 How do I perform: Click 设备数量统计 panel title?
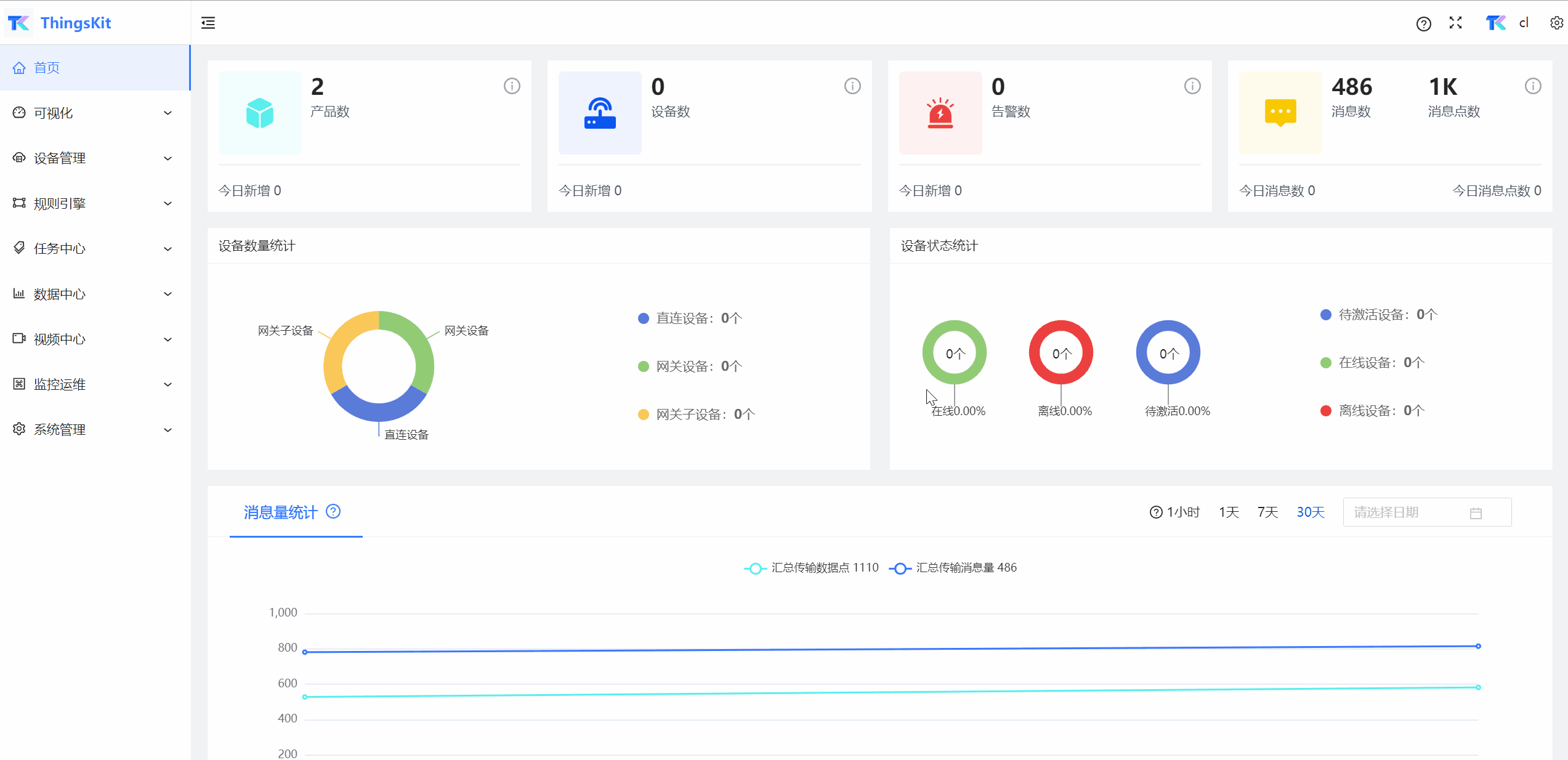point(257,246)
